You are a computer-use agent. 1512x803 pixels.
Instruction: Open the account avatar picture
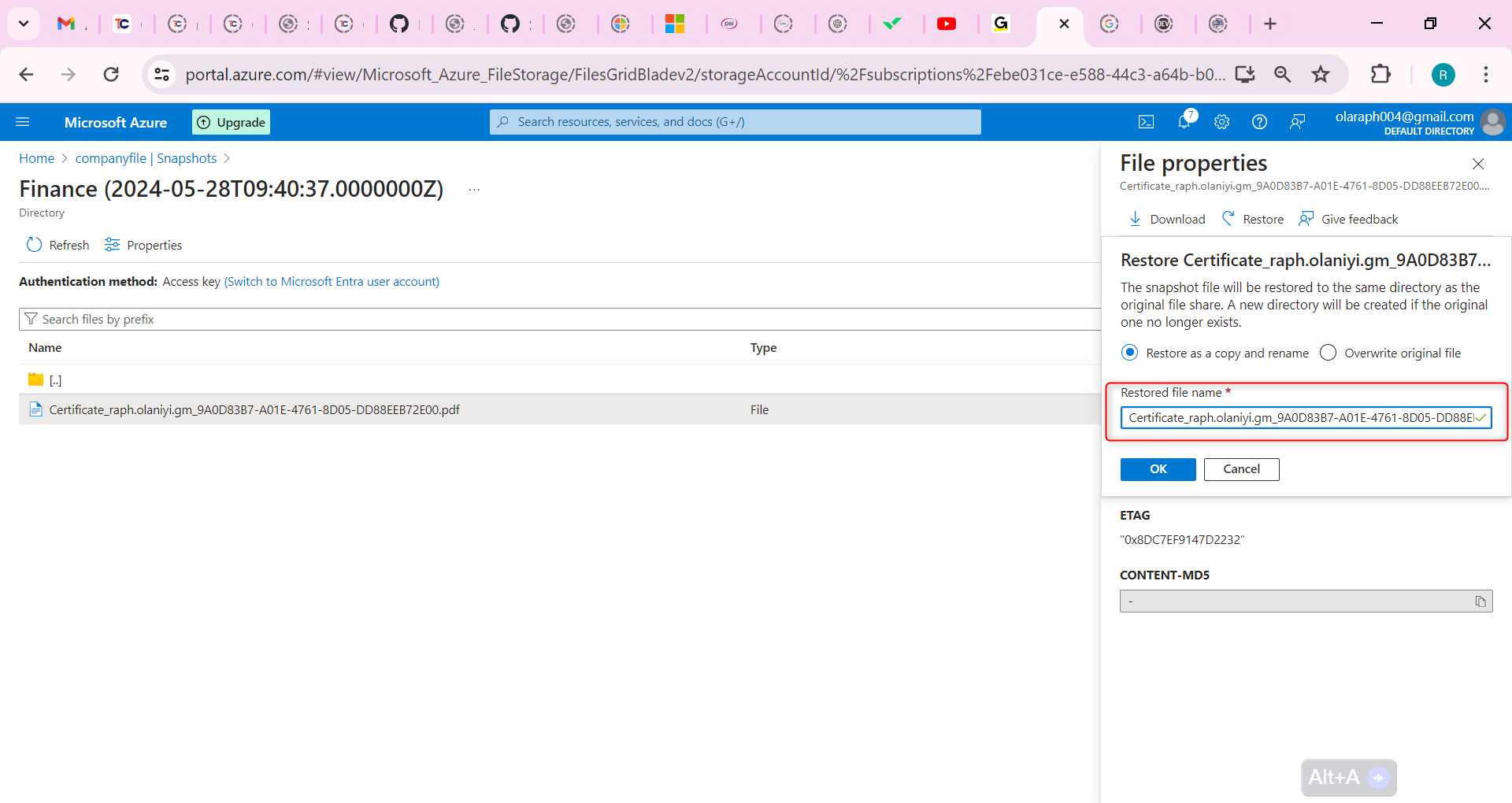pyautogui.click(x=1494, y=123)
